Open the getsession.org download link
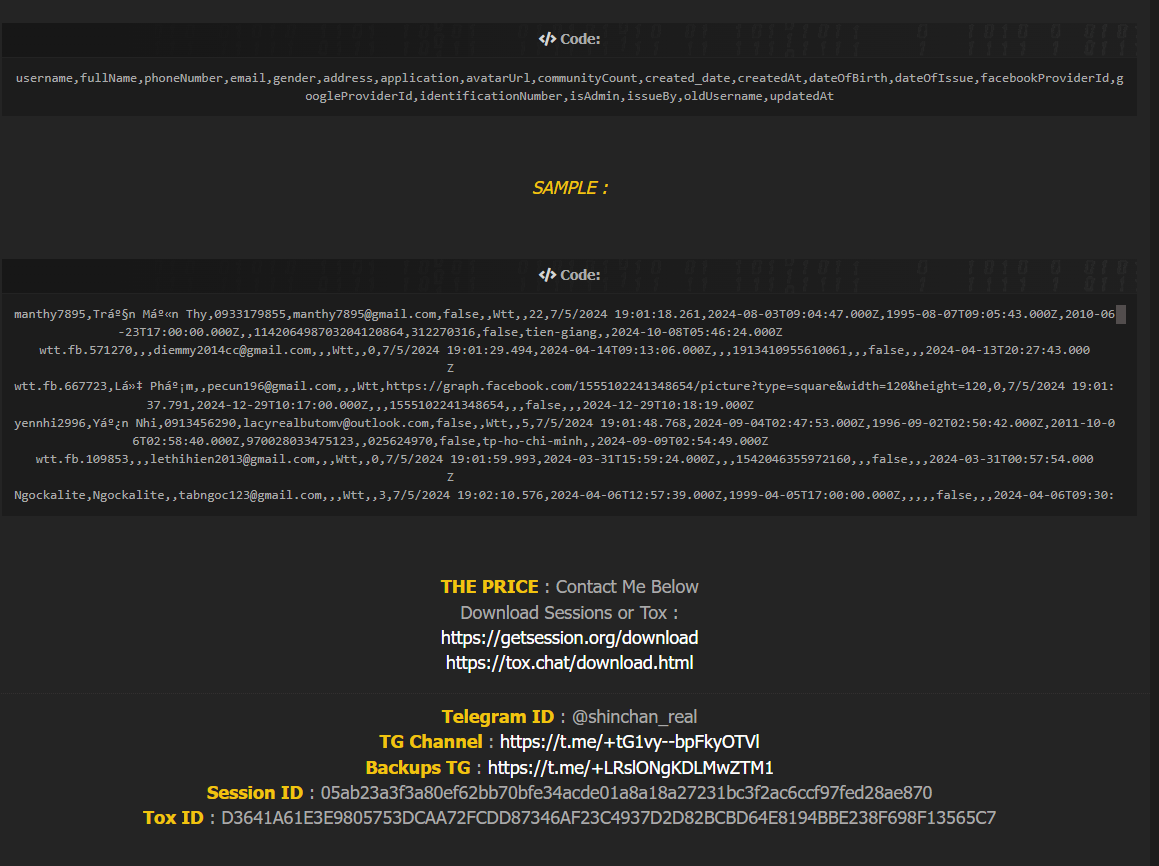Screen dimensions: 1159x866 (569, 638)
